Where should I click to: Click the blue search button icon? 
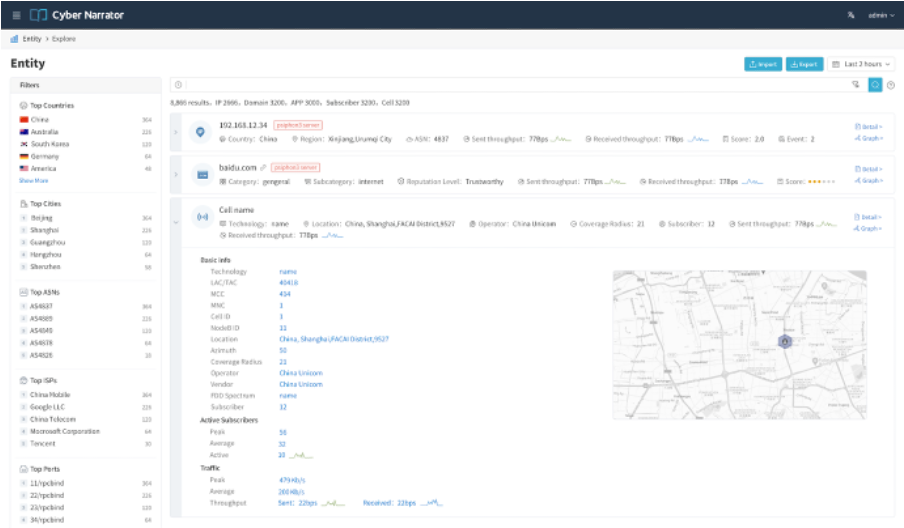click(875, 85)
